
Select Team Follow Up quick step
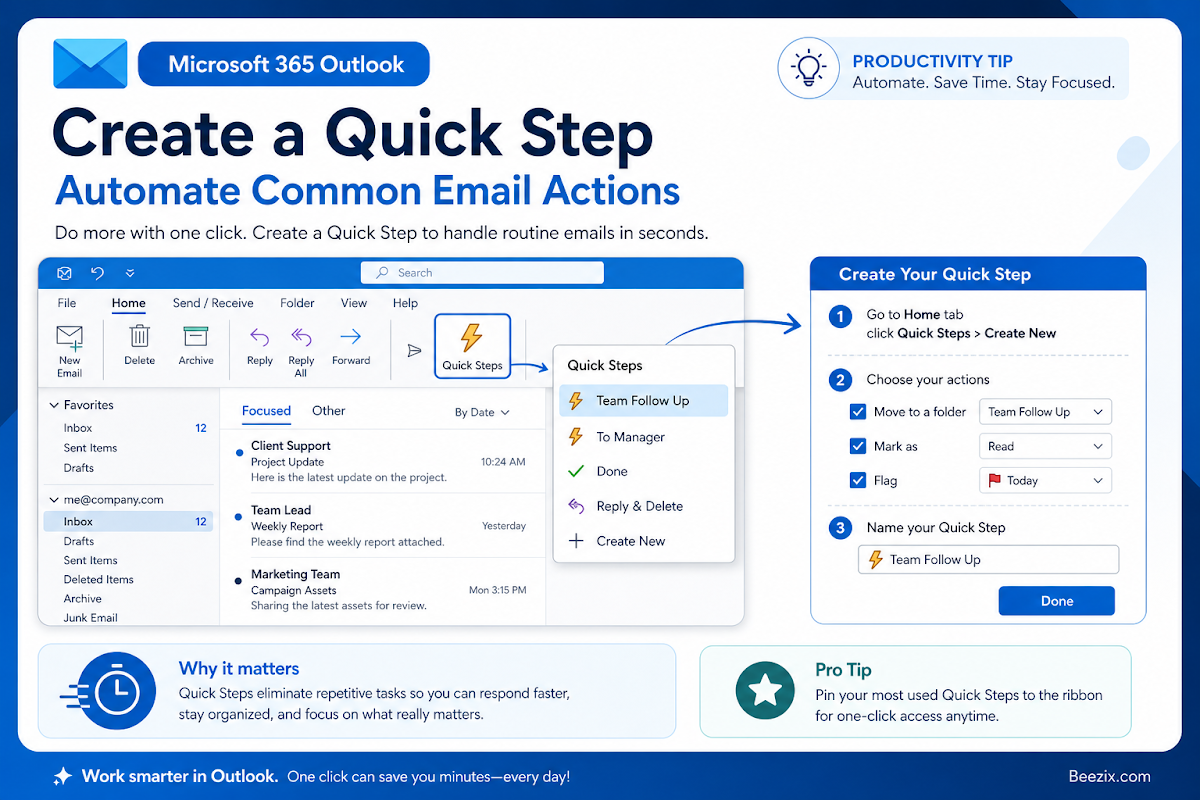click(641, 401)
